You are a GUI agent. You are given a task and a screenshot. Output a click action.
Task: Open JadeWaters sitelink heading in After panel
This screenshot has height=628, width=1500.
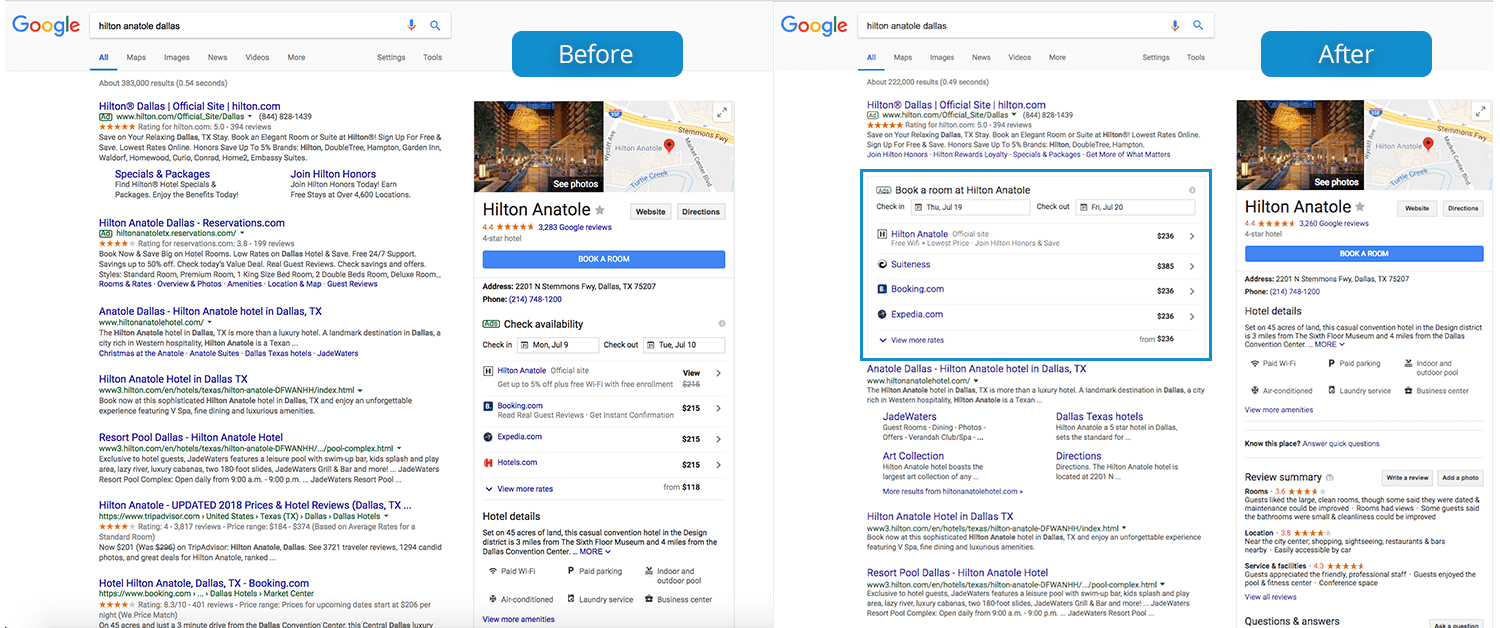[x=910, y=417]
